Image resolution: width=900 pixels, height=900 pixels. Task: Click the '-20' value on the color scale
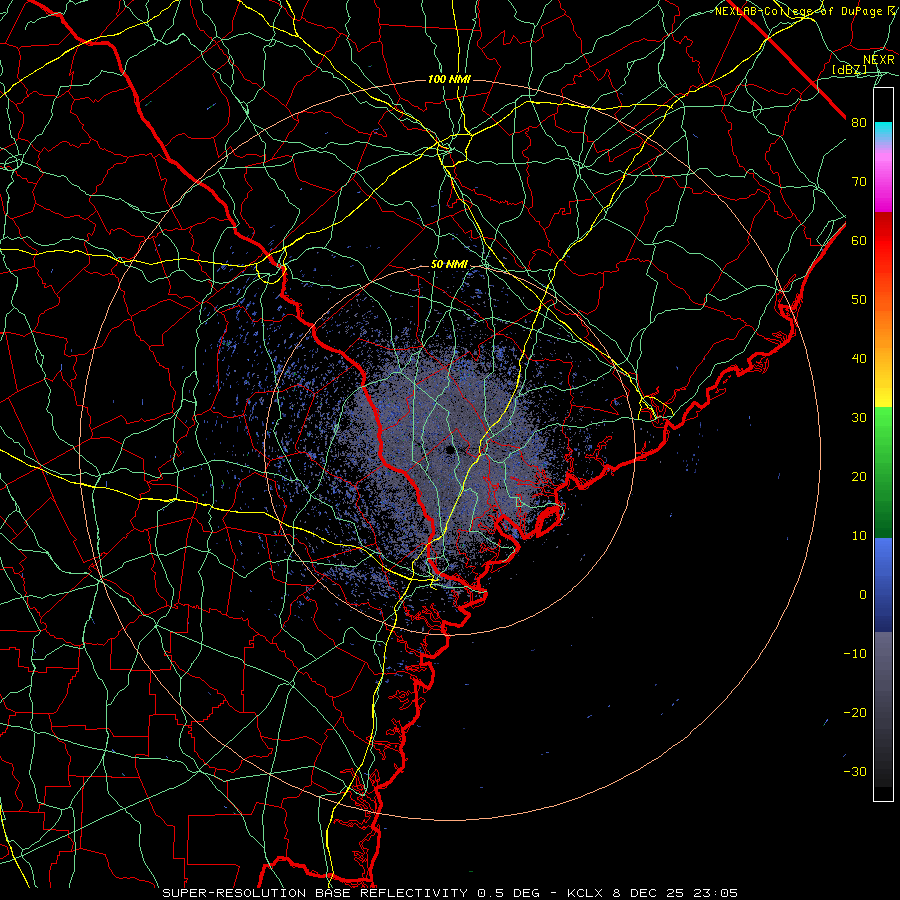point(855,713)
